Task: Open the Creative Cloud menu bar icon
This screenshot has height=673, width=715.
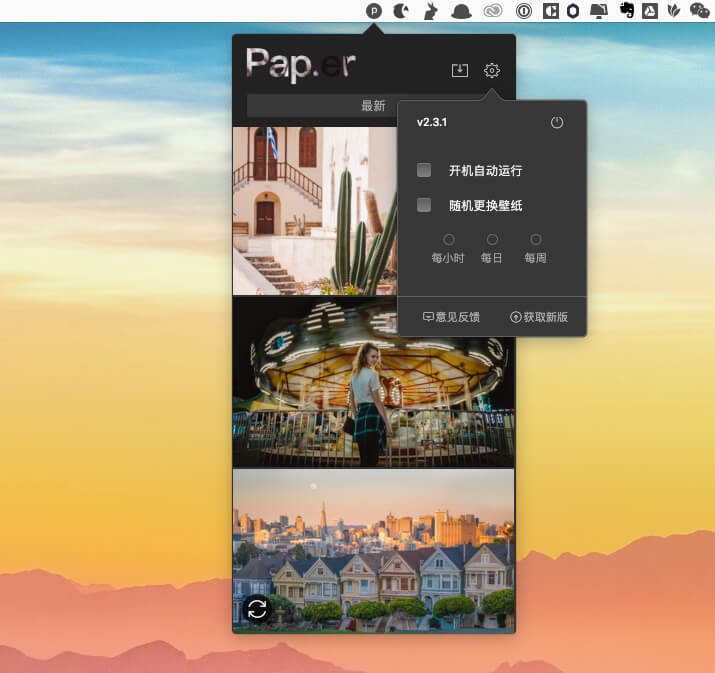Action: (x=493, y=10)
